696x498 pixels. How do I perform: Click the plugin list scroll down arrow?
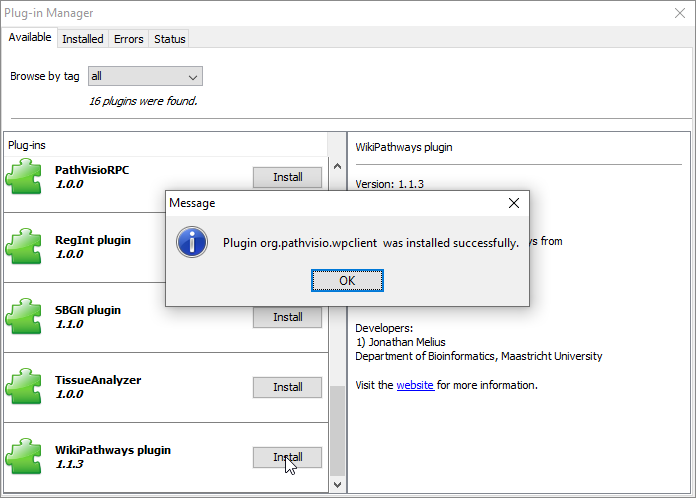point(337,484)
